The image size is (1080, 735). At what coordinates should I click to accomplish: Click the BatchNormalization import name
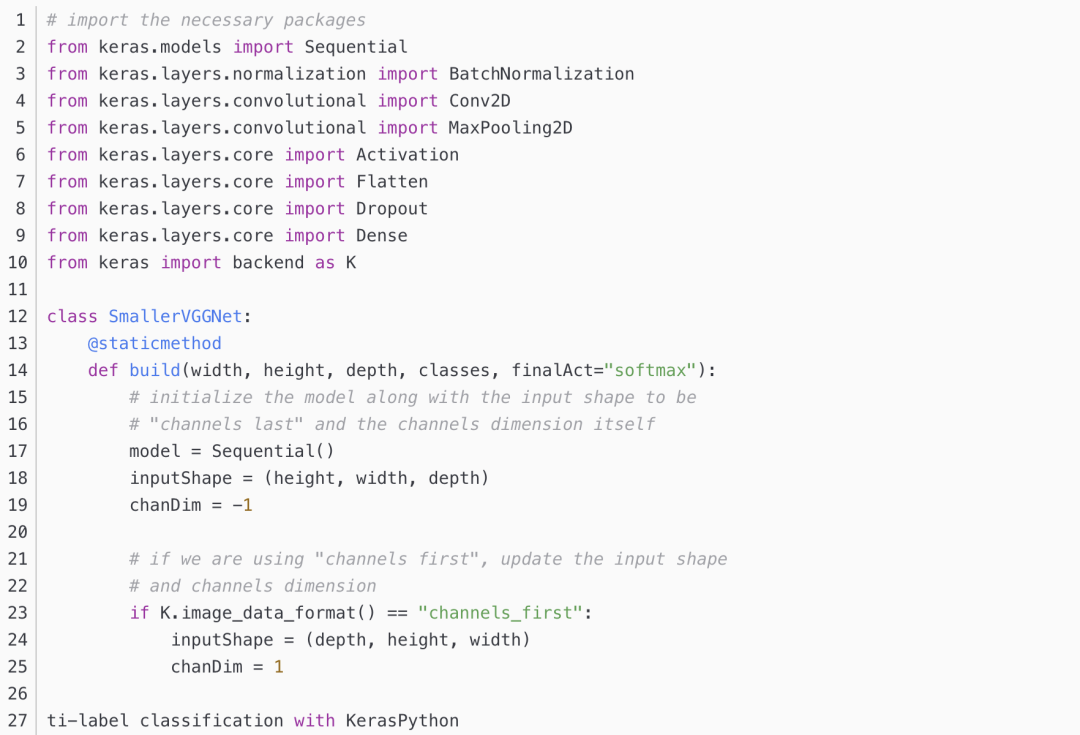tap(541, 74)
